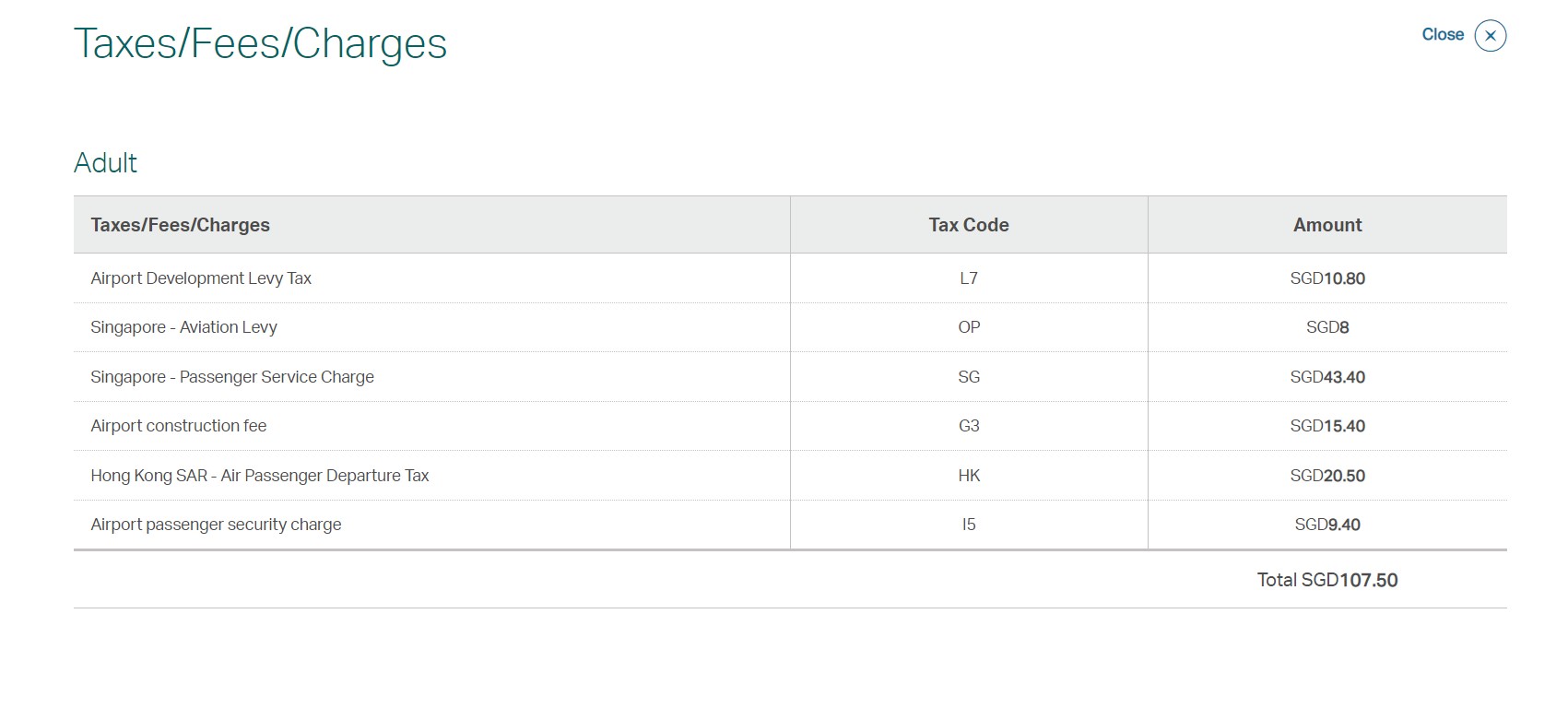Click the Total SGD107.50 line
Viewport: 1568px width, 720px height.
(1327, 580)
